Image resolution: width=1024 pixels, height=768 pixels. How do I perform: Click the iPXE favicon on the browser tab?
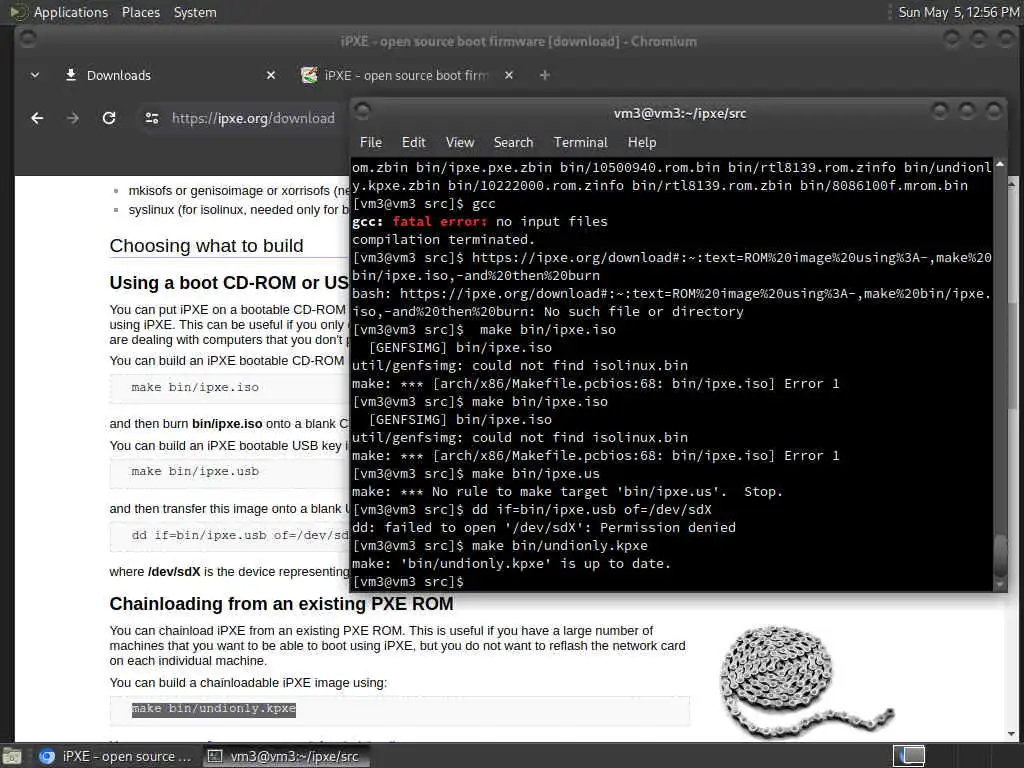(309, 75)
